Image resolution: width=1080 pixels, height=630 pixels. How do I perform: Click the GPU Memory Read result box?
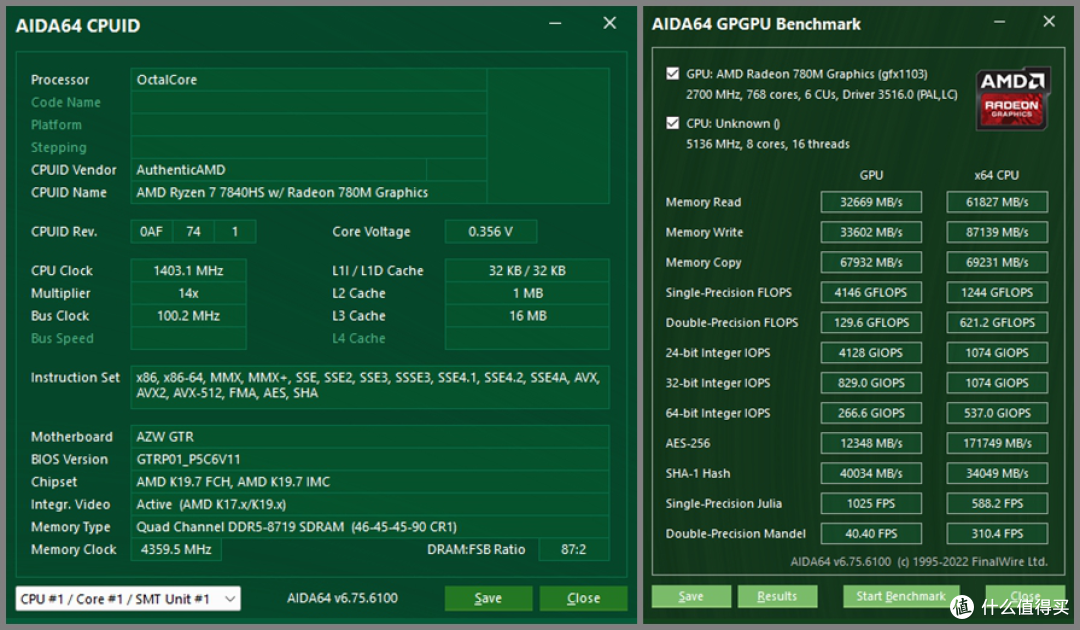click(x=871, y=202)
